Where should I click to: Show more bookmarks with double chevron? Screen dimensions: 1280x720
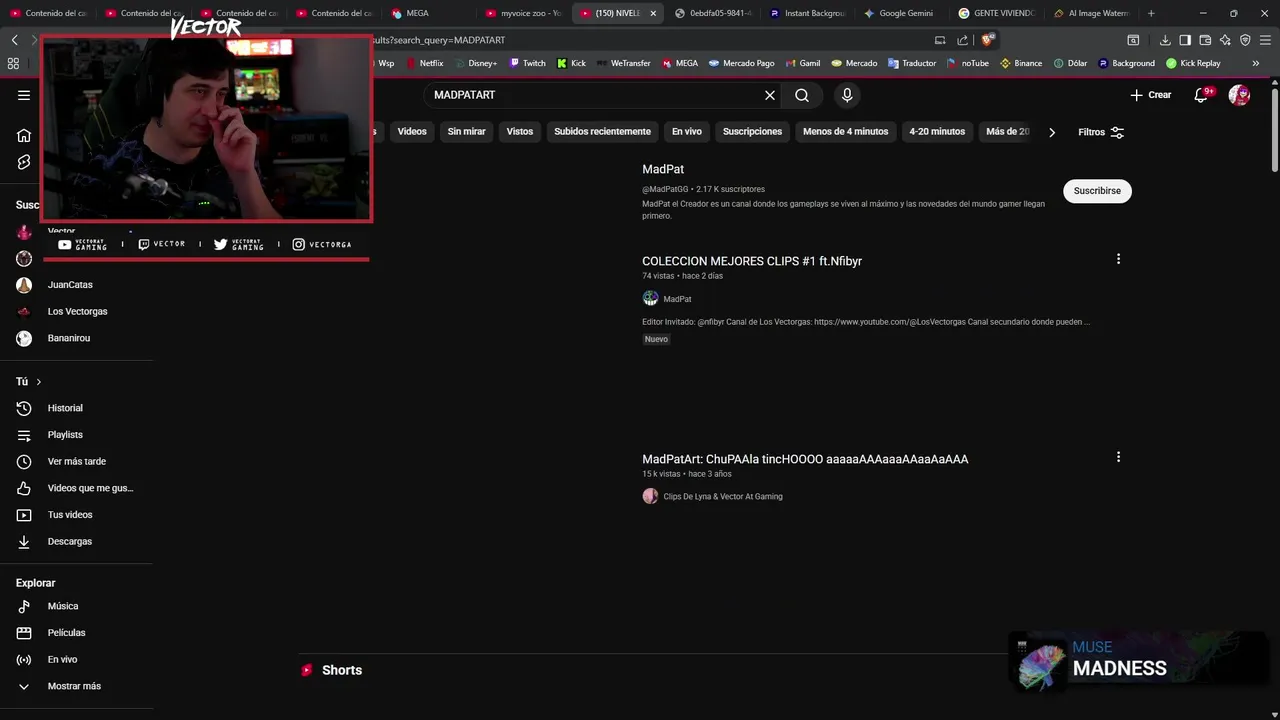[x=1256, y=63]
